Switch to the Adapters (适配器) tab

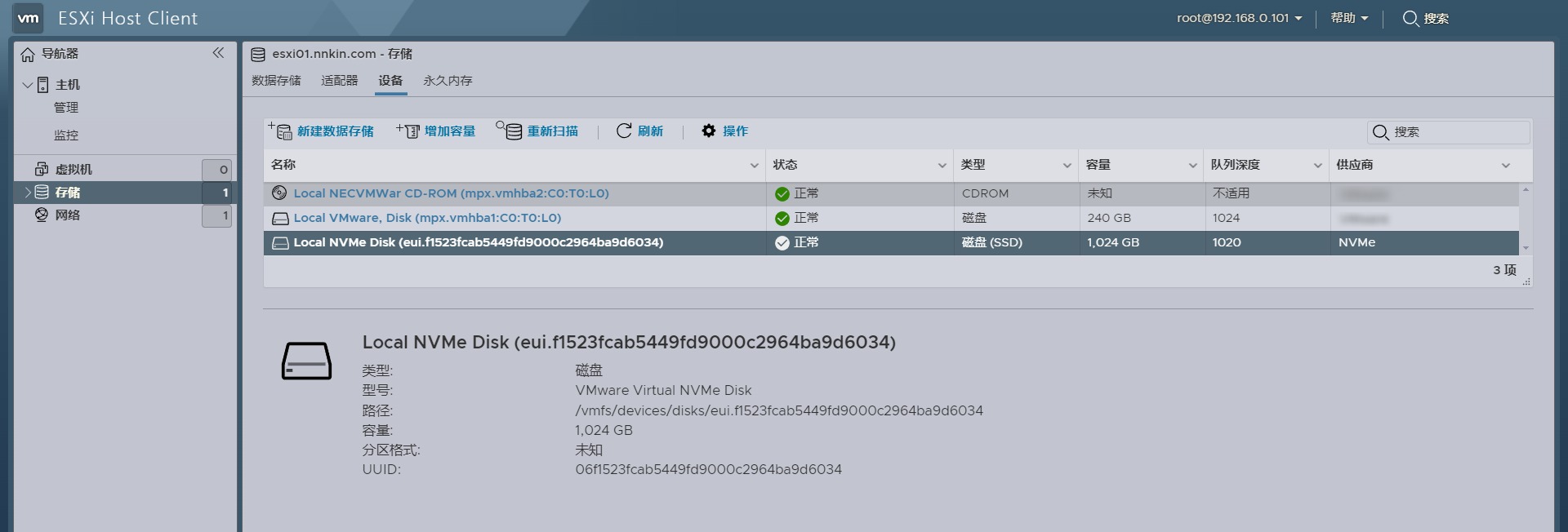(339, 81)
